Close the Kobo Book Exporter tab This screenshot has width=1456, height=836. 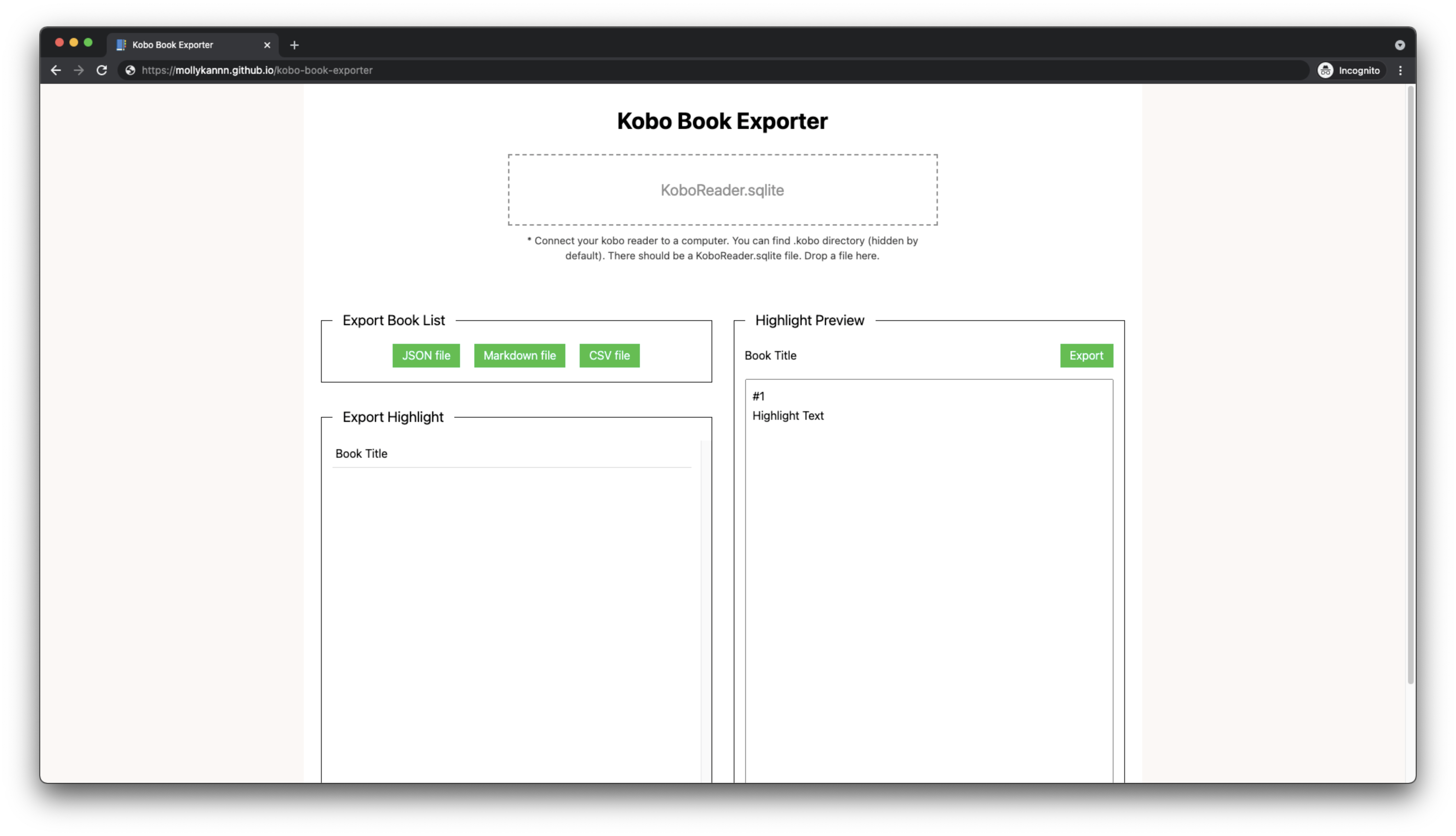[x=267, y=45]
